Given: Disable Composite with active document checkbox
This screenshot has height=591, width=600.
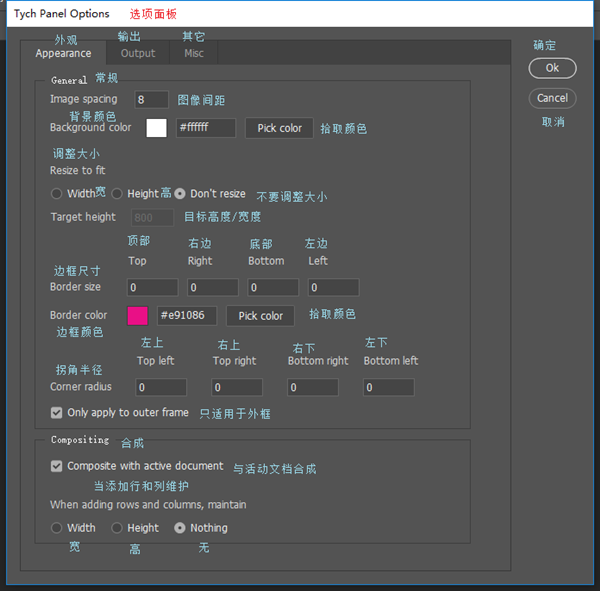Looking at the screenshot, I should coord(57,466).
